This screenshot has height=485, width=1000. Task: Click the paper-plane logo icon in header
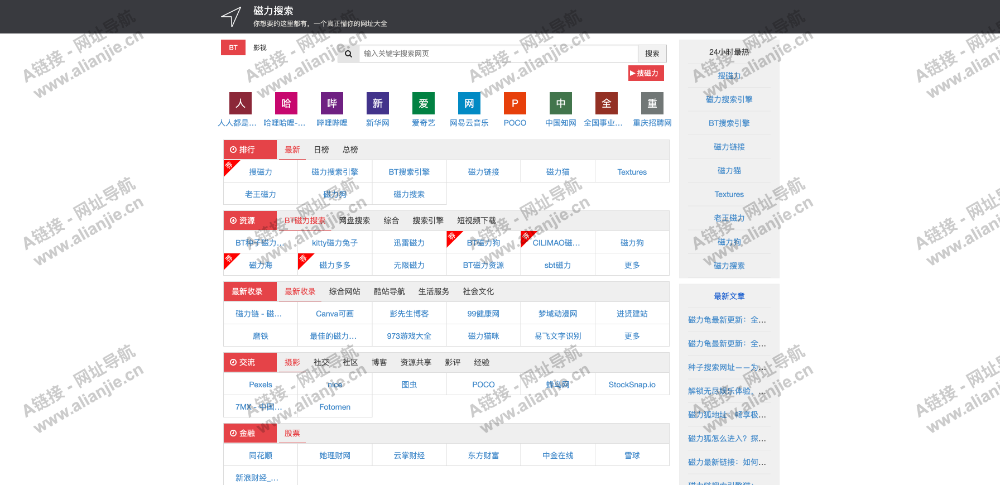[231, 17]
